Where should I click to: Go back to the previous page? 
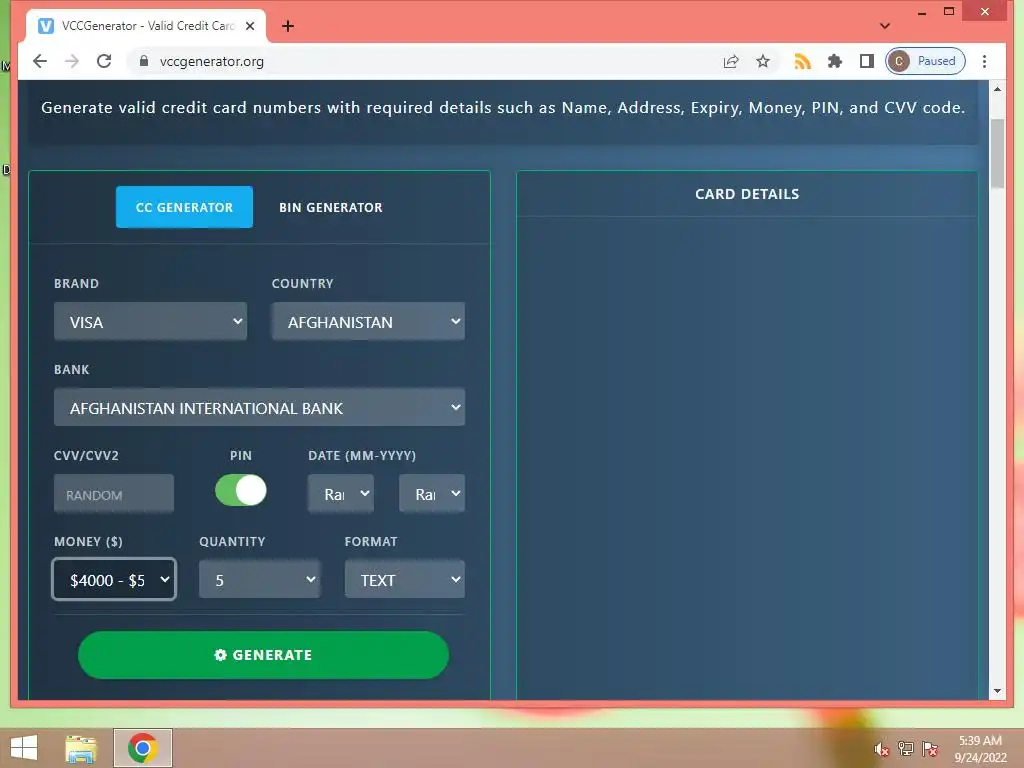[x=40, y=61]
